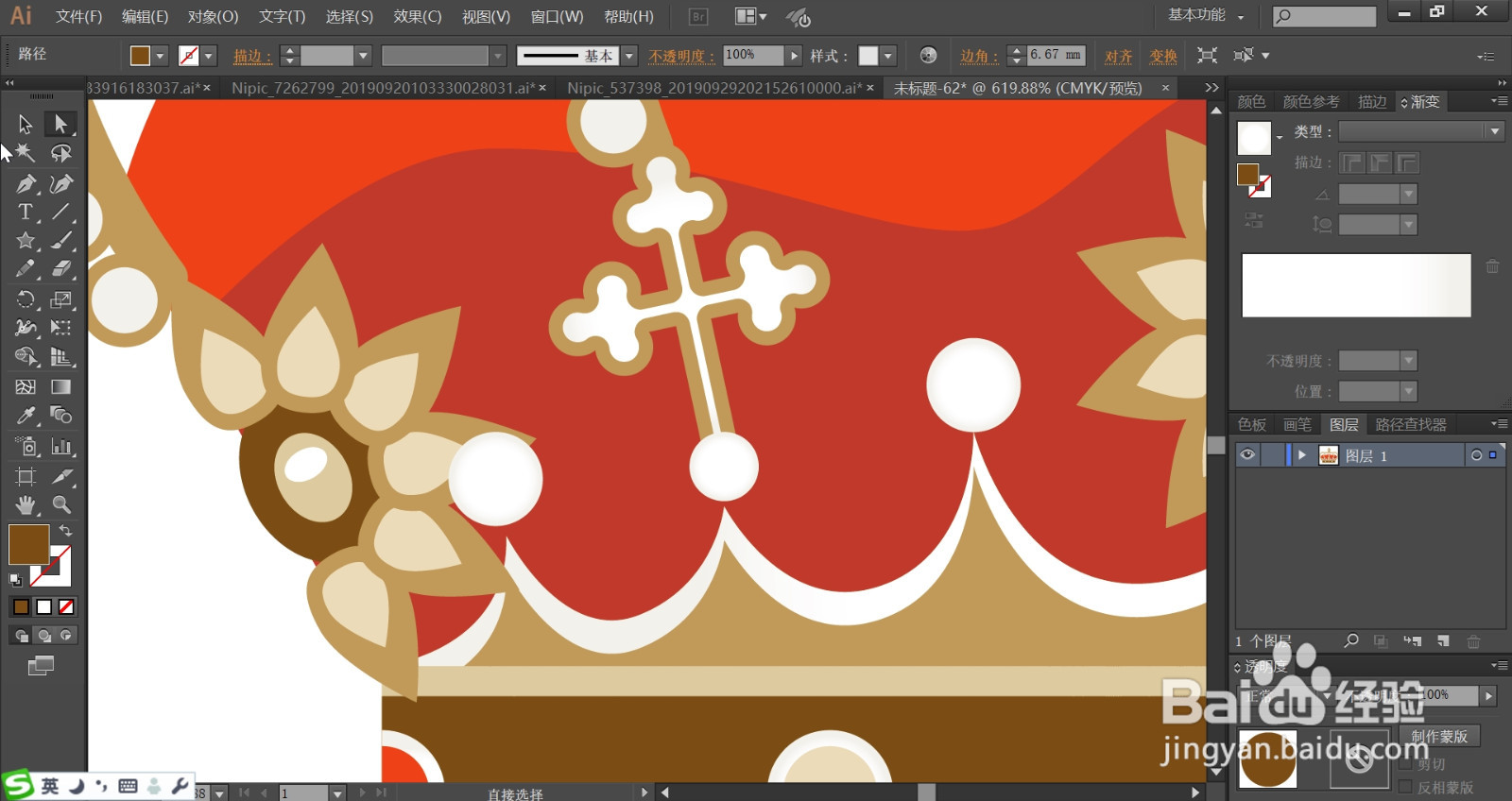The height and width of the screenshot is (801, 1512).
Task: Select the Star shape tool
Action: [x=26, y=241]
